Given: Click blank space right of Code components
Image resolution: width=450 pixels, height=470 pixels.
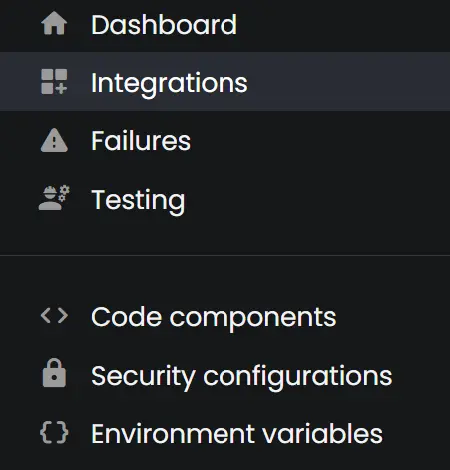Looking at the screenshot, I should click(x=393, y=316).
